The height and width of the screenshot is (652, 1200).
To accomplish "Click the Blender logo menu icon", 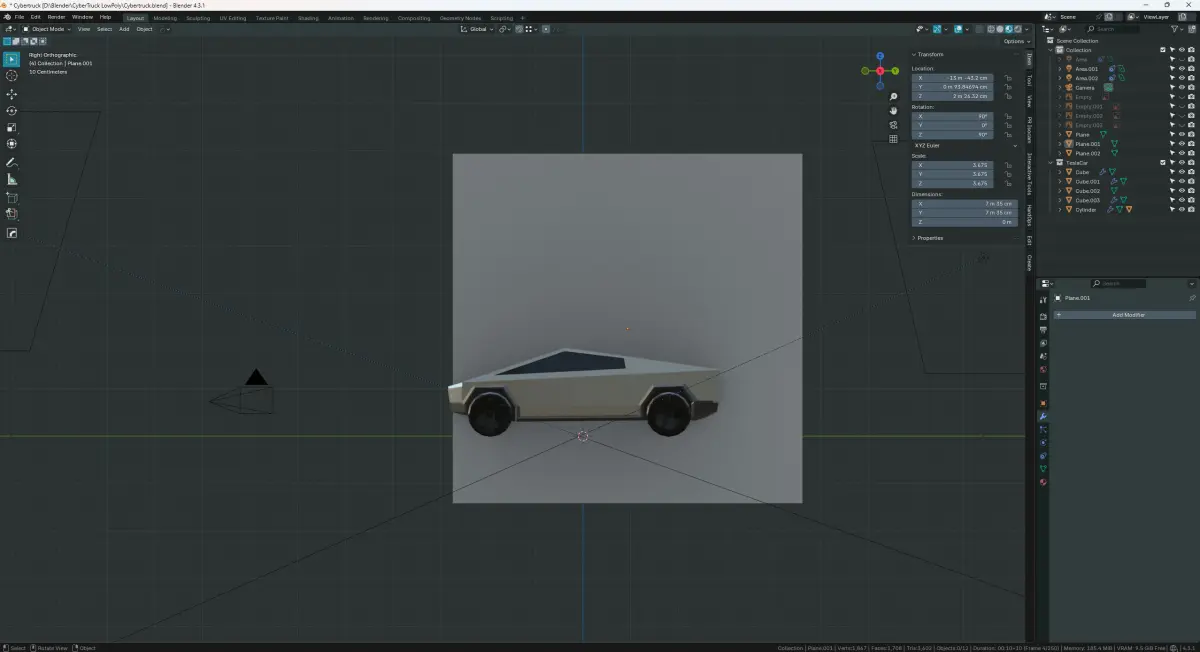I will tap(6, 17).
